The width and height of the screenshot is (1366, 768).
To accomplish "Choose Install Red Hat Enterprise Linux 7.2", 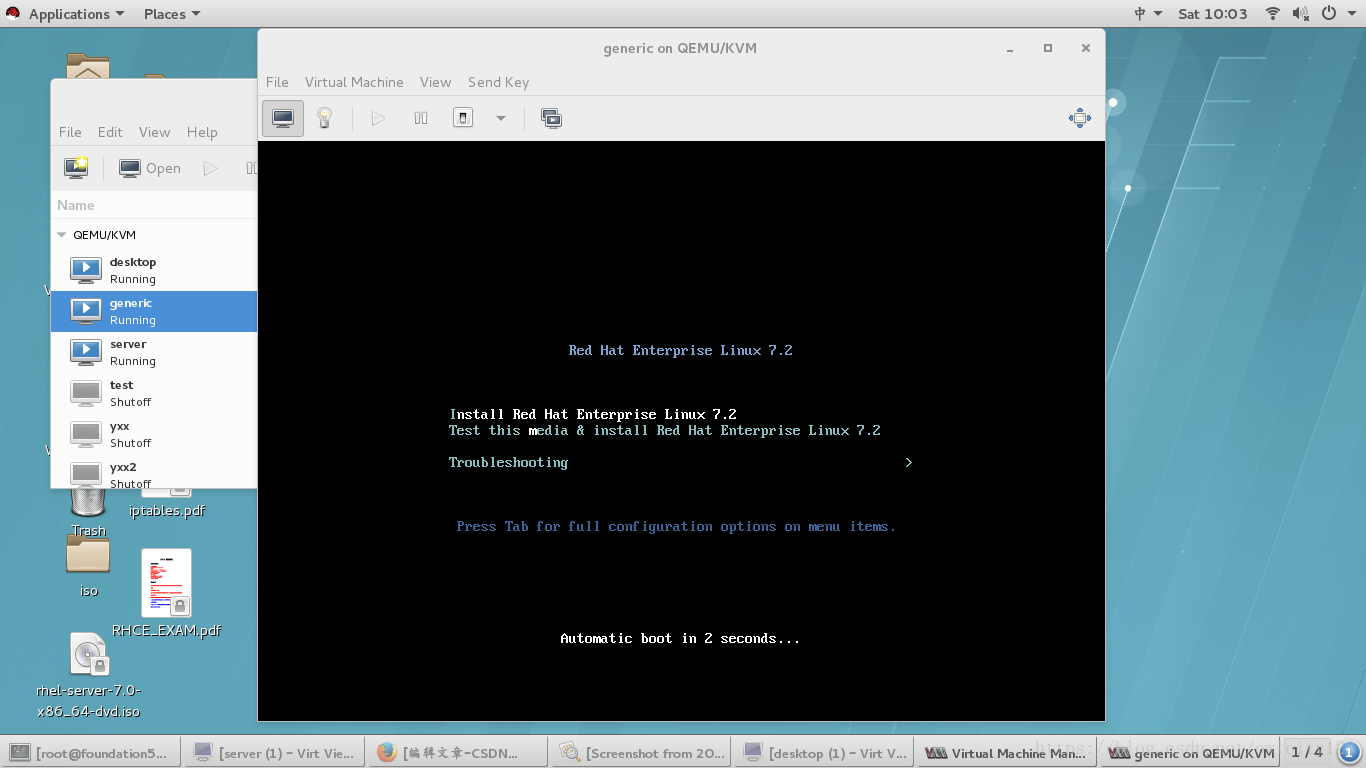I will 593,414.
